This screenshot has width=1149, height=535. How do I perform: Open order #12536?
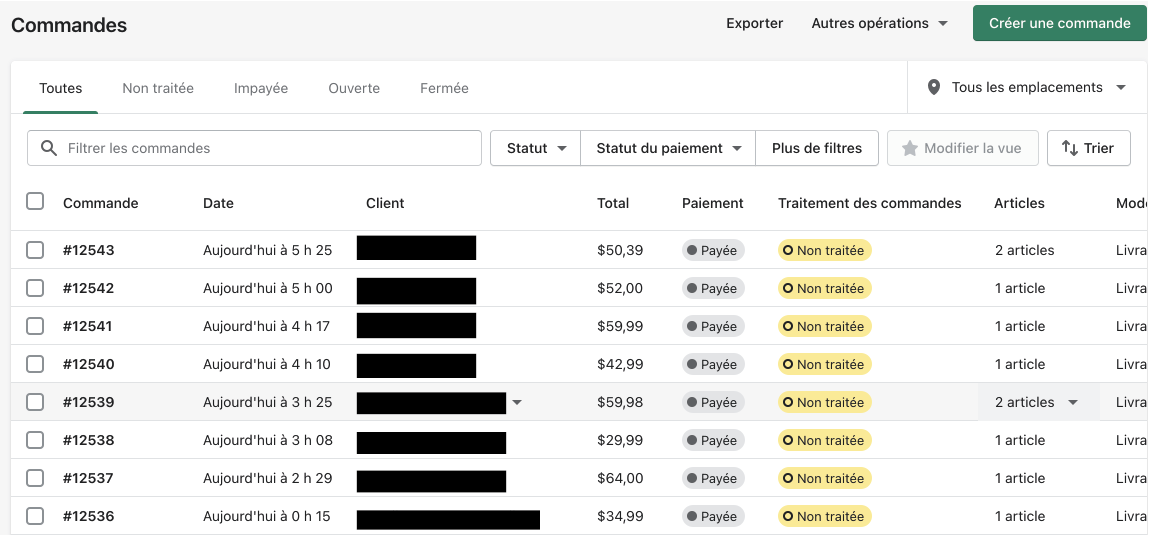point(89,517)
